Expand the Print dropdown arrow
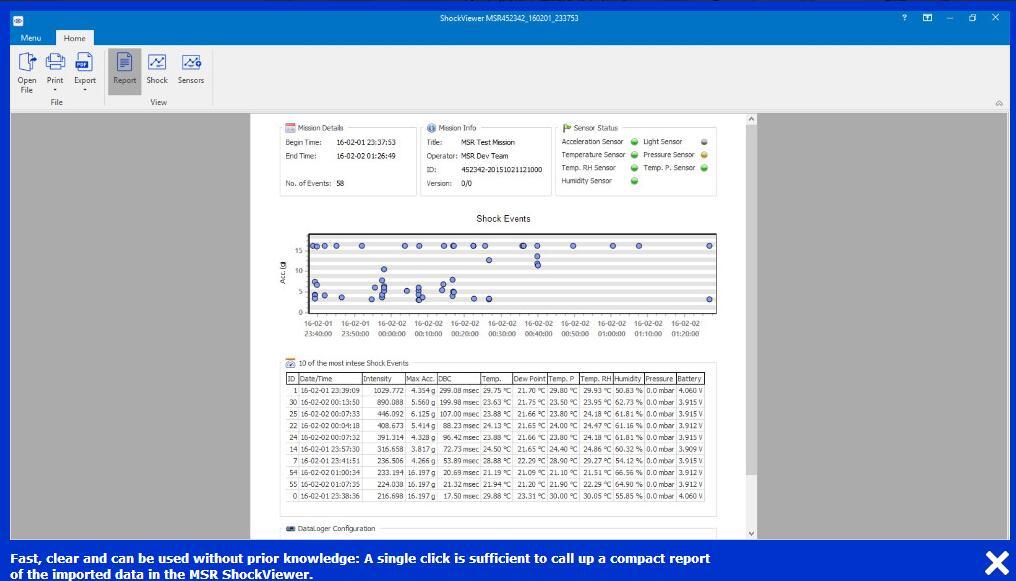The width and height of the screenshot is (1016, 581). pyautogui.click(x=55, y=90)
